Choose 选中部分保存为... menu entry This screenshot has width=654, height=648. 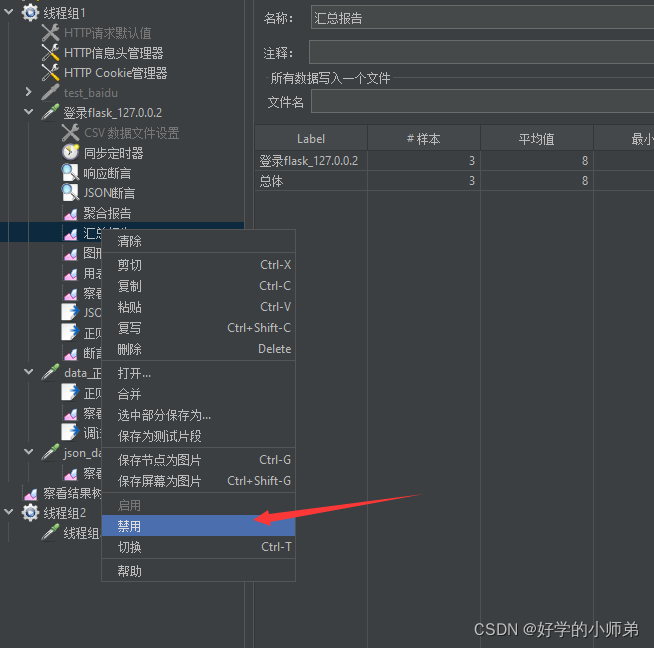tap(199, 415)
